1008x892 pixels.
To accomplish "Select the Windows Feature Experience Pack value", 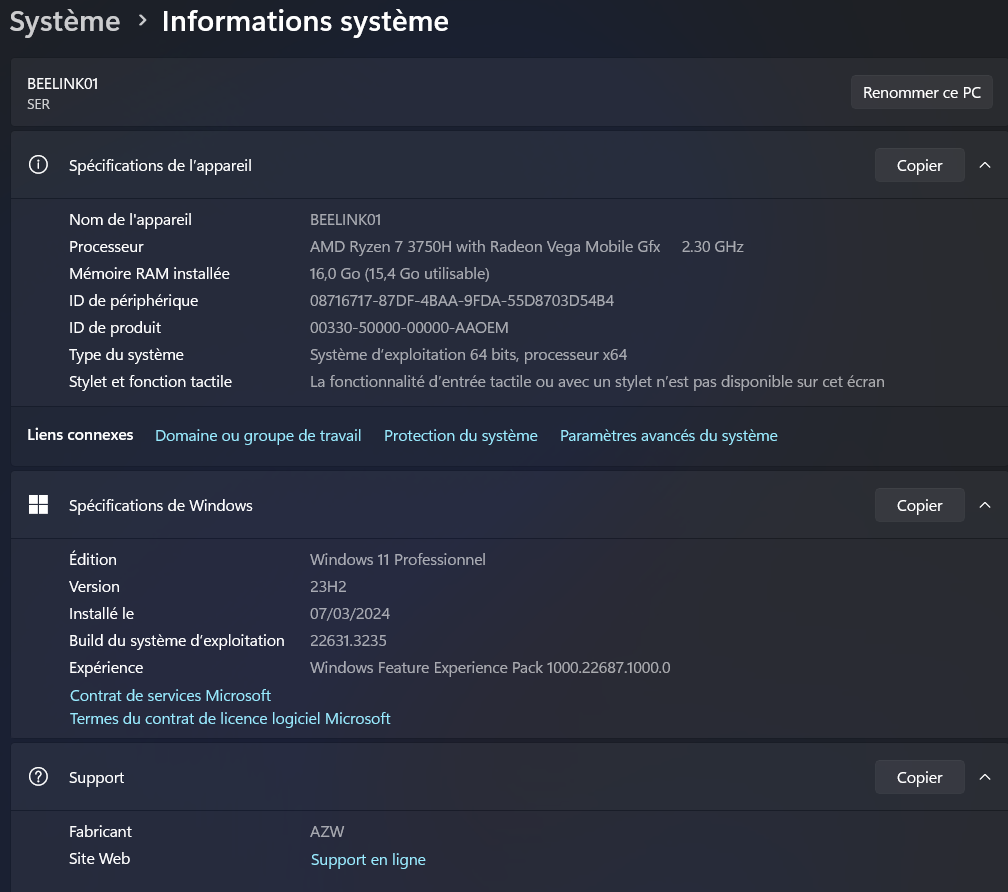I will 490,668.
